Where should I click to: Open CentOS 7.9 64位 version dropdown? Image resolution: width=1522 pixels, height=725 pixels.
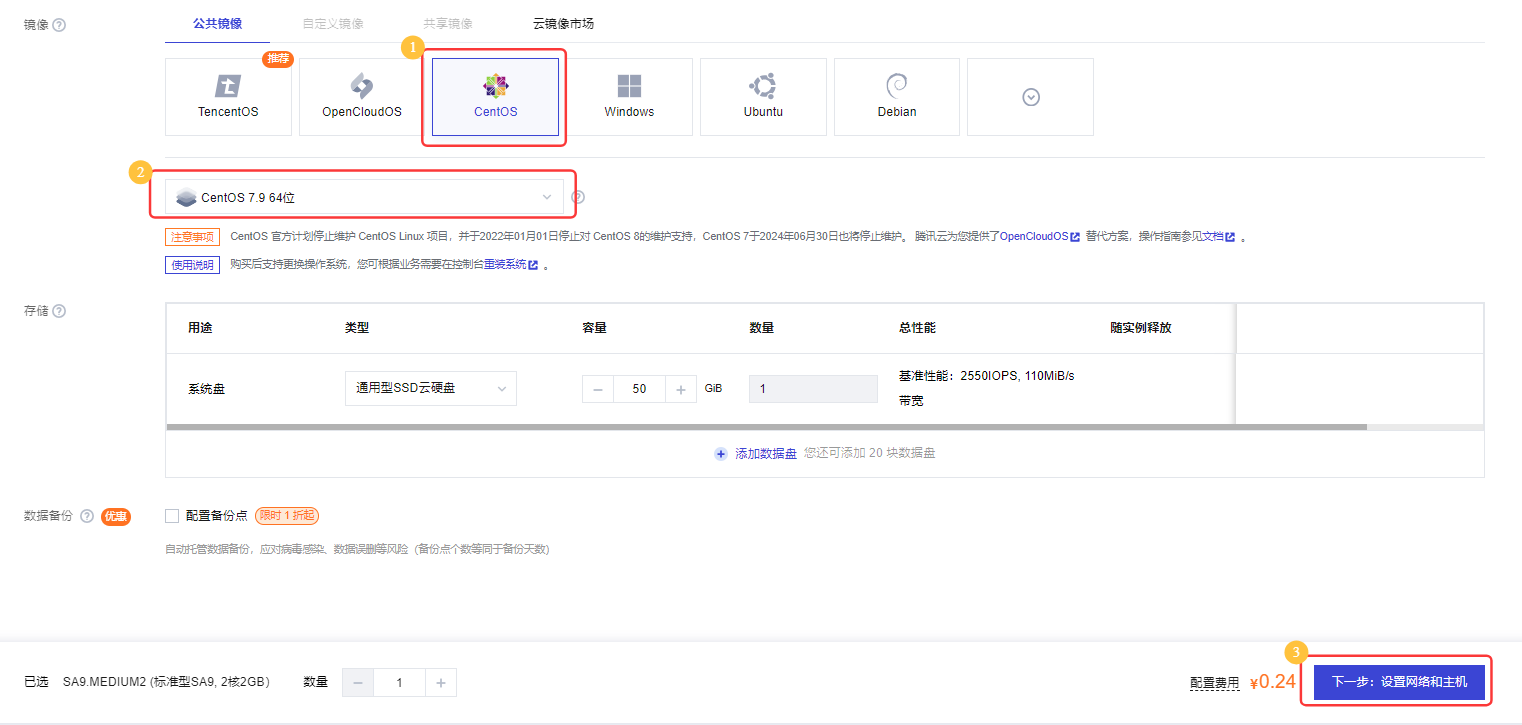tap(364, 197)
